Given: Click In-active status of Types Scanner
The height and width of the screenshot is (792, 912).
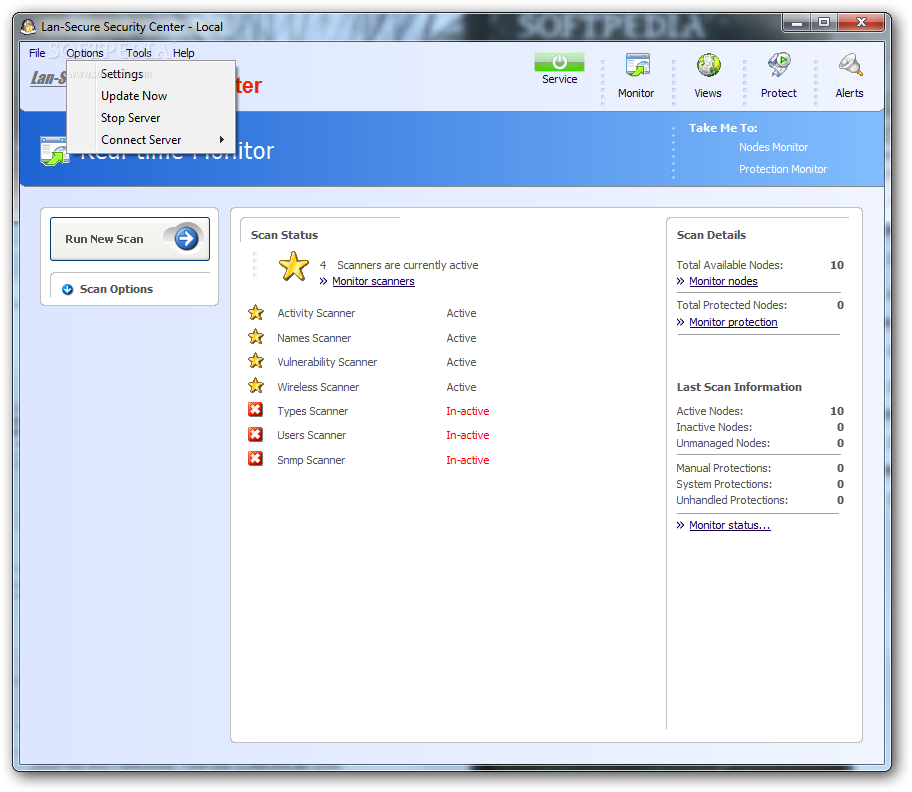Looking at the screenshot, I should point(468,411).
